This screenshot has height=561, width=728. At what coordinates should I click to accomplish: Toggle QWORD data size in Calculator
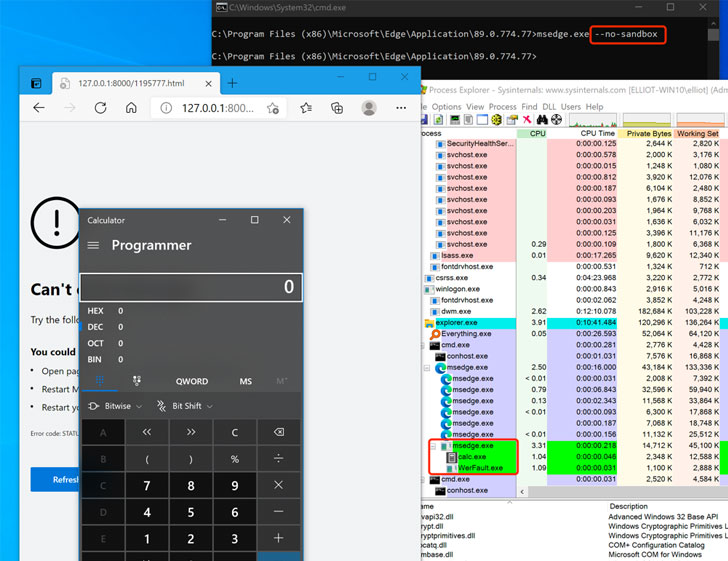point(192,381)
